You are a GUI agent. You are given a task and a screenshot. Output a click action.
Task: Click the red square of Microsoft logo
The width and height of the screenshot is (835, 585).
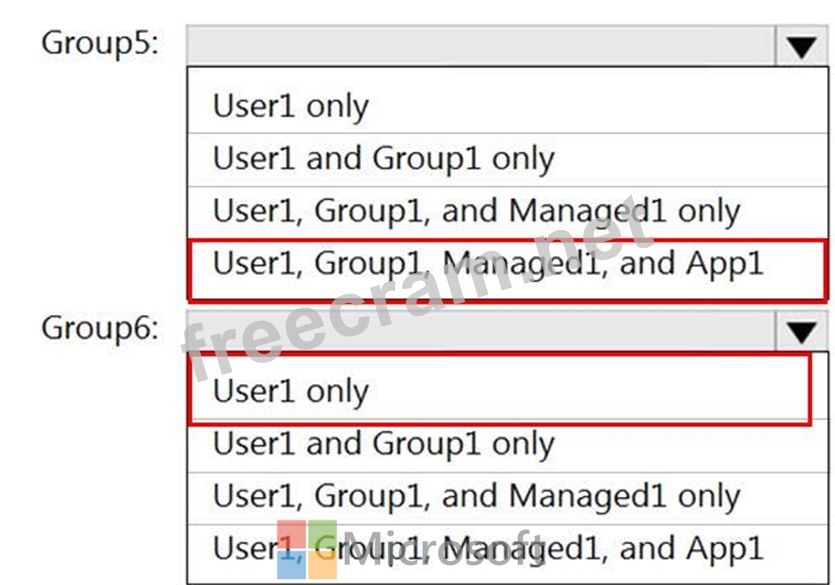(x=290, y=533)
